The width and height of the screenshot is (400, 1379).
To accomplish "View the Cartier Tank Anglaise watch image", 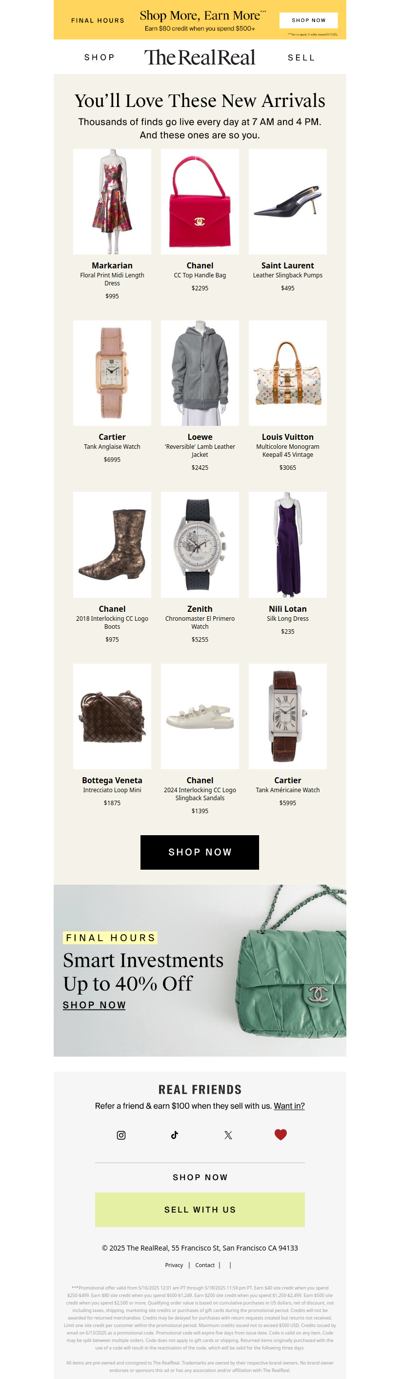I will [112, 373].
